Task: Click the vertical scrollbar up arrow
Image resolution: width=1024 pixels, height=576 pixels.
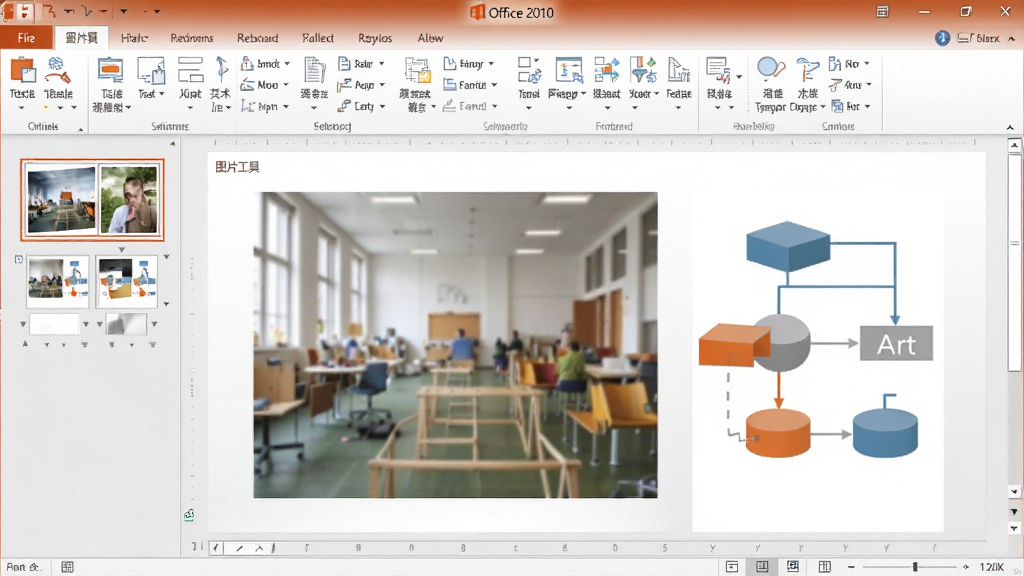Action: click(x=1014, y=145)
